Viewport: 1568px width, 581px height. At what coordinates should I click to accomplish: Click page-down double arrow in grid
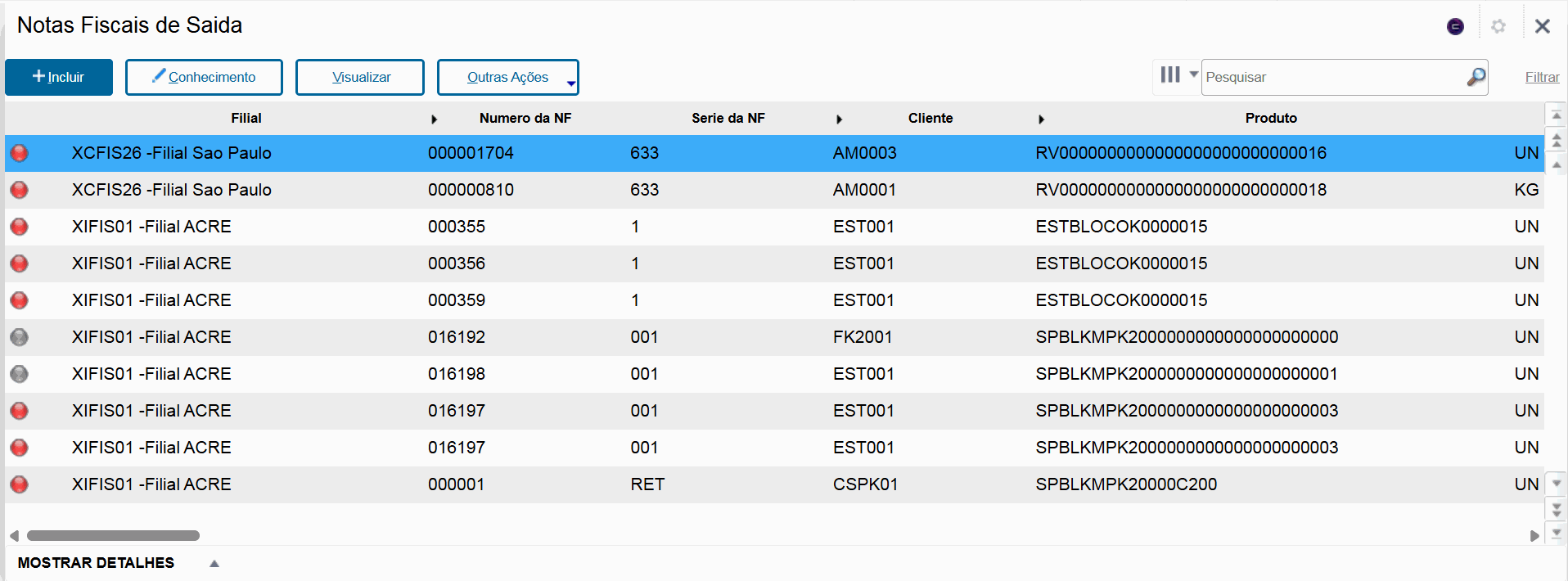pos(1557,509)
